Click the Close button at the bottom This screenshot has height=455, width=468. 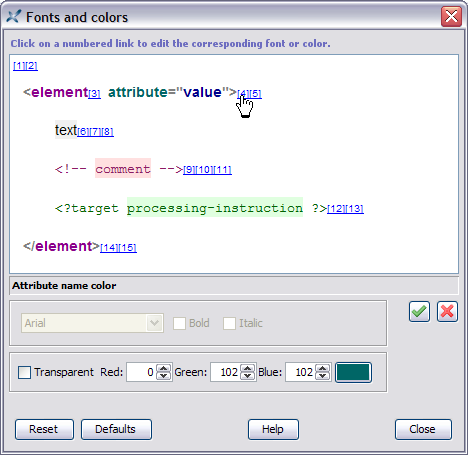point(423,429)
